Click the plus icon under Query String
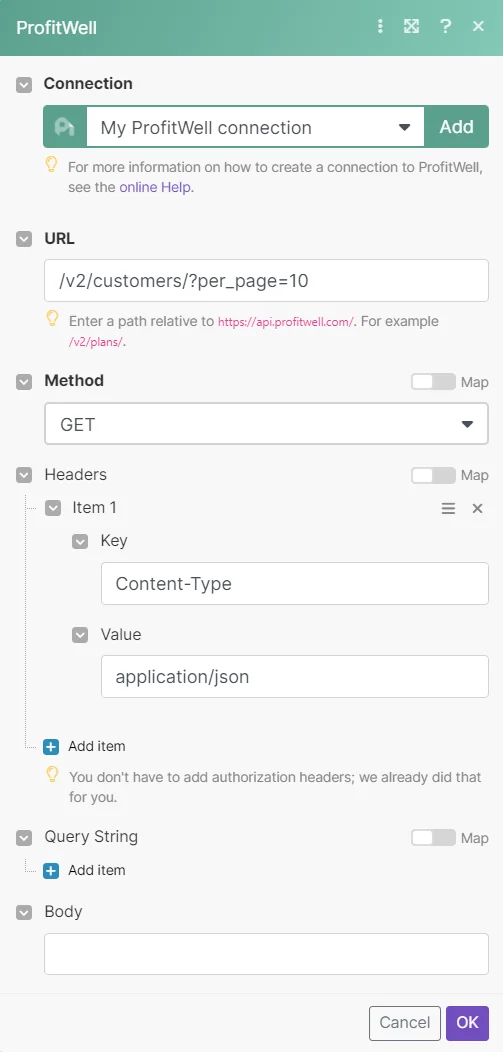Viewport: 503px width, 1052px height. [51, 871]
